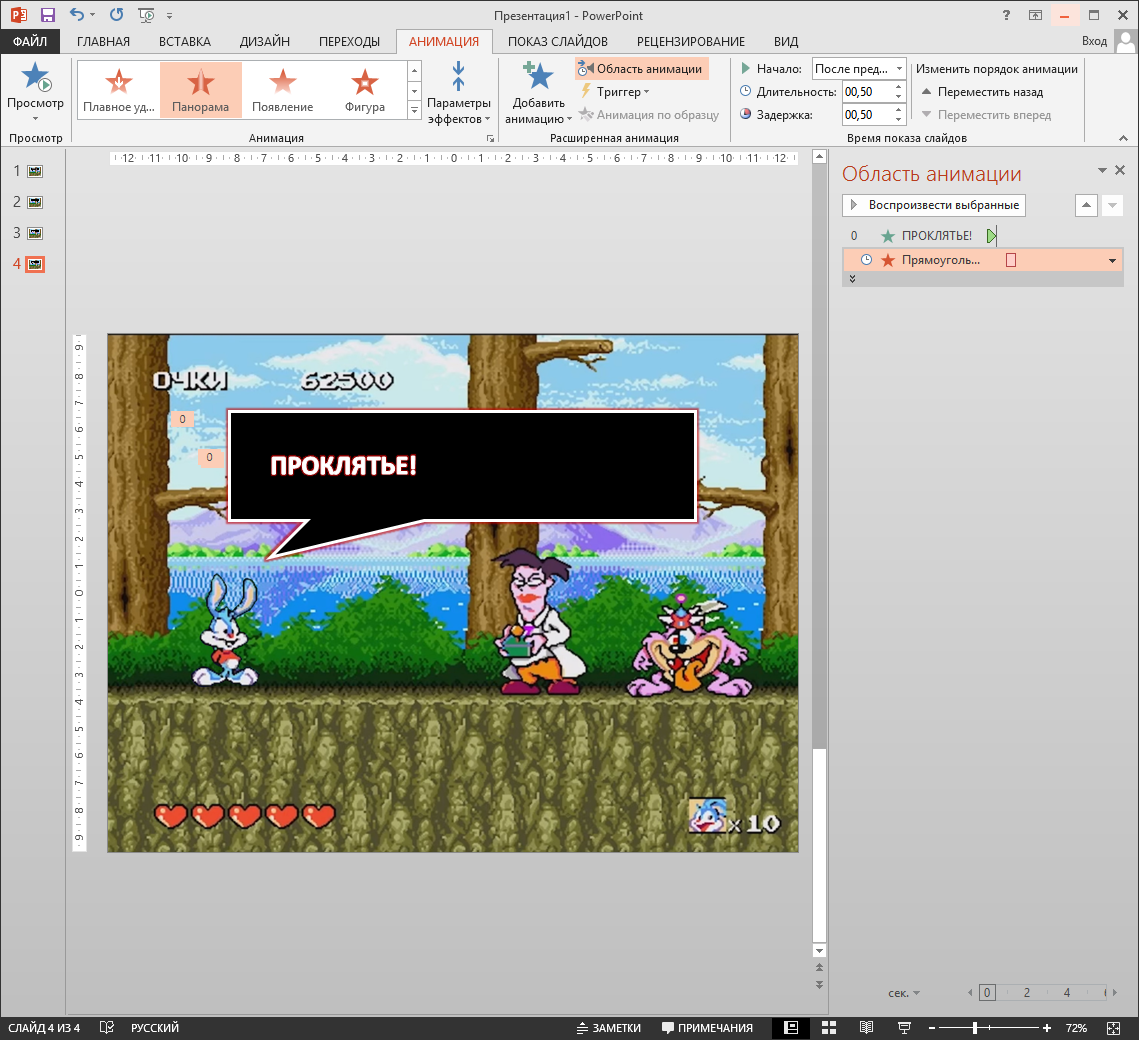Switch to Normal view icon
The width and height of the screenshot is (1139, 1040).
(x=791, y=1028)
